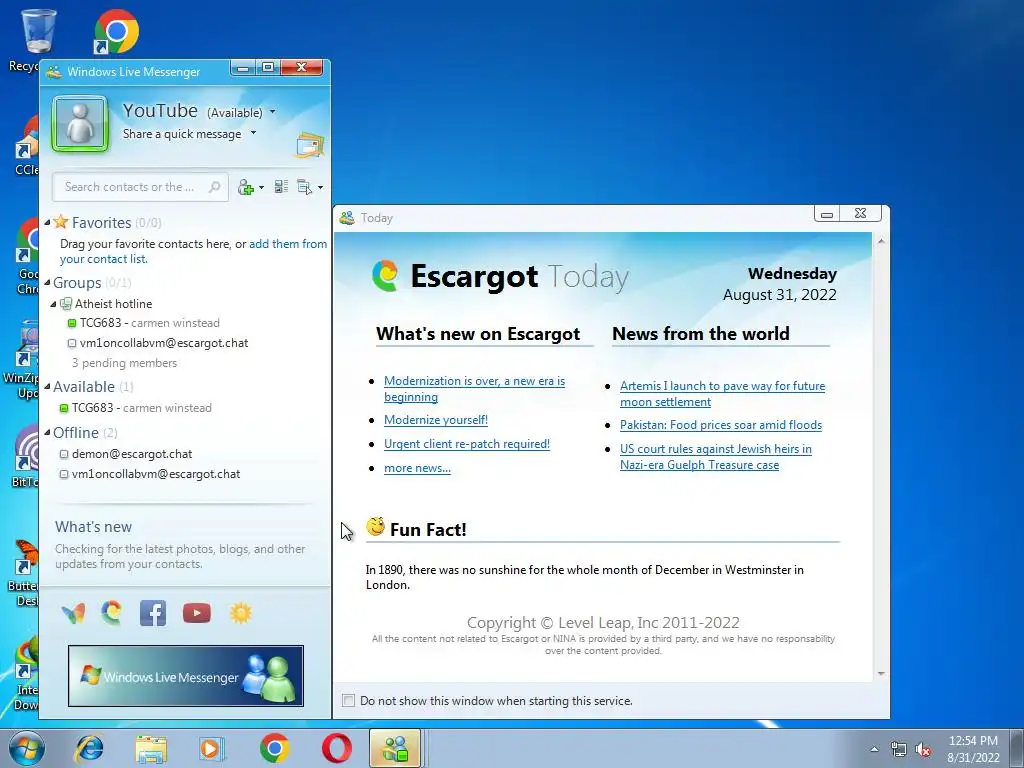
Task: Select vm1oncollabvm@escargot.chat under Atheist hotline
Action: pos(157,344)
